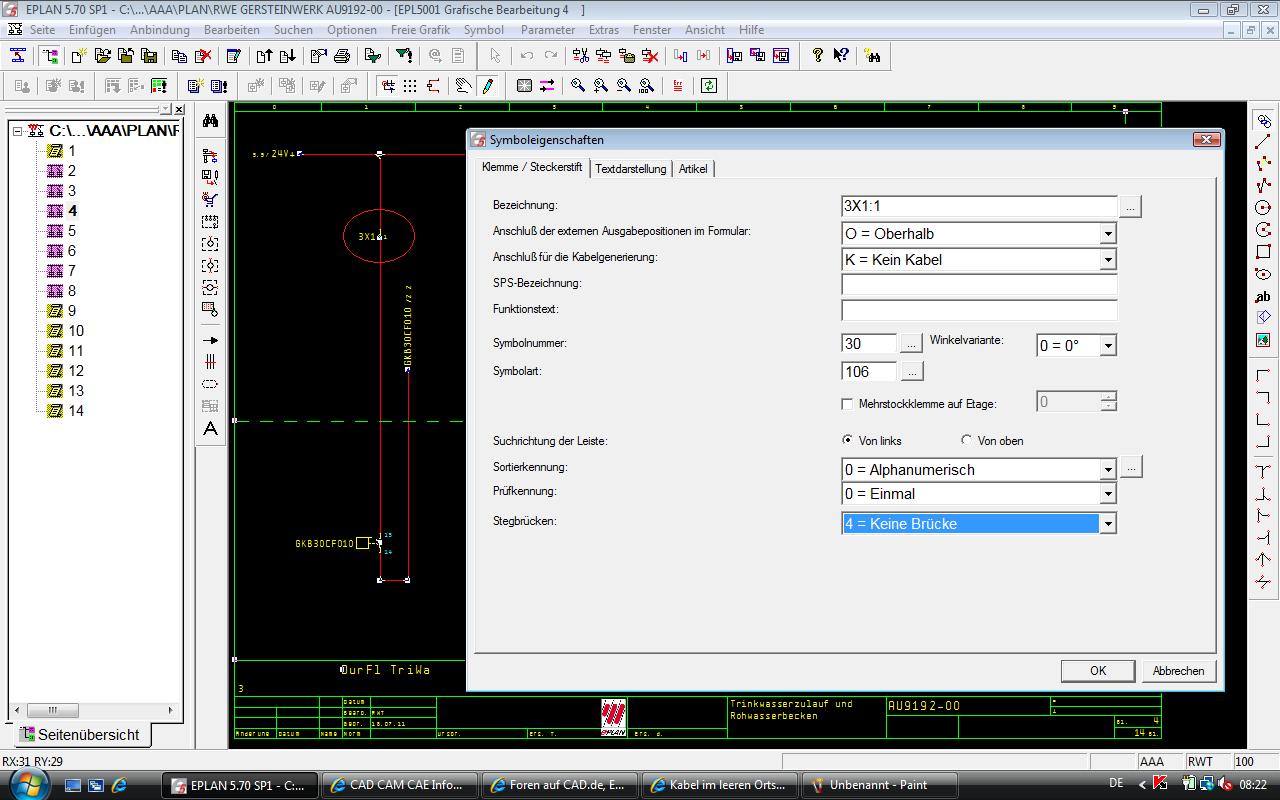Image resolution: width=1280 pixels, height=800 pixels.
Task: Enable Mehrstockklemme auf Etage checkbox
Action: point(848,404)
